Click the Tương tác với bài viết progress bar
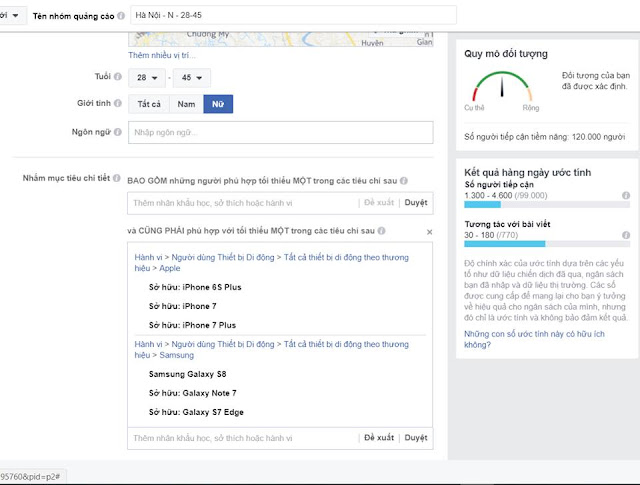 click(x=547, y=244)
